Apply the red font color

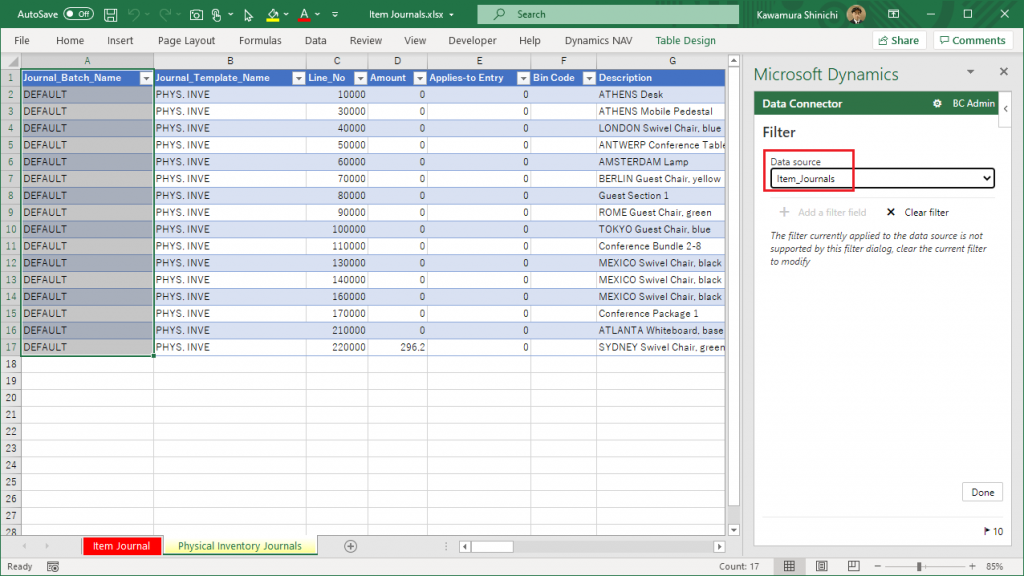click(x=304, y=14)
